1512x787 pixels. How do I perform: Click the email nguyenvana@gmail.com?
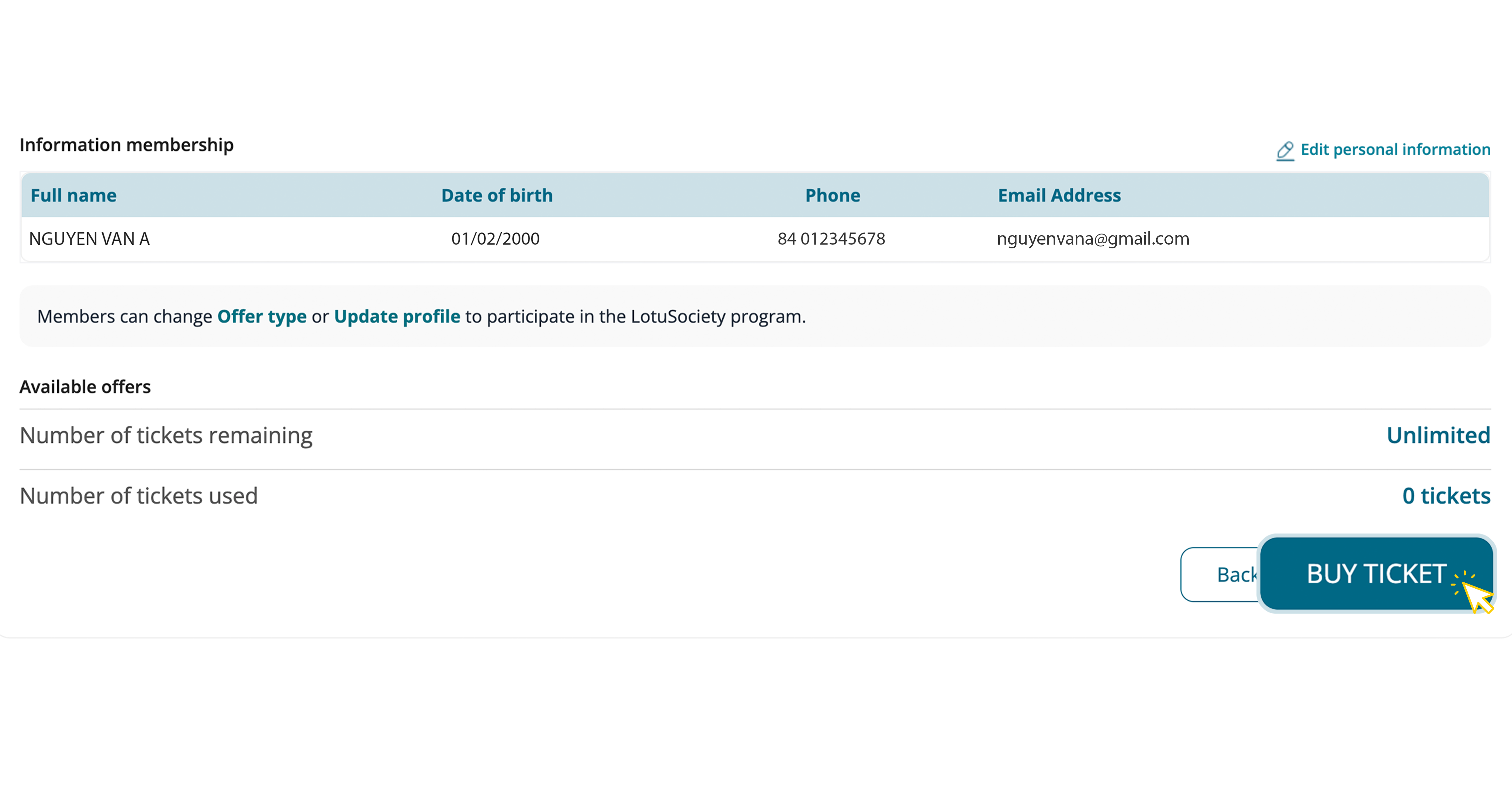point(1092,239)
